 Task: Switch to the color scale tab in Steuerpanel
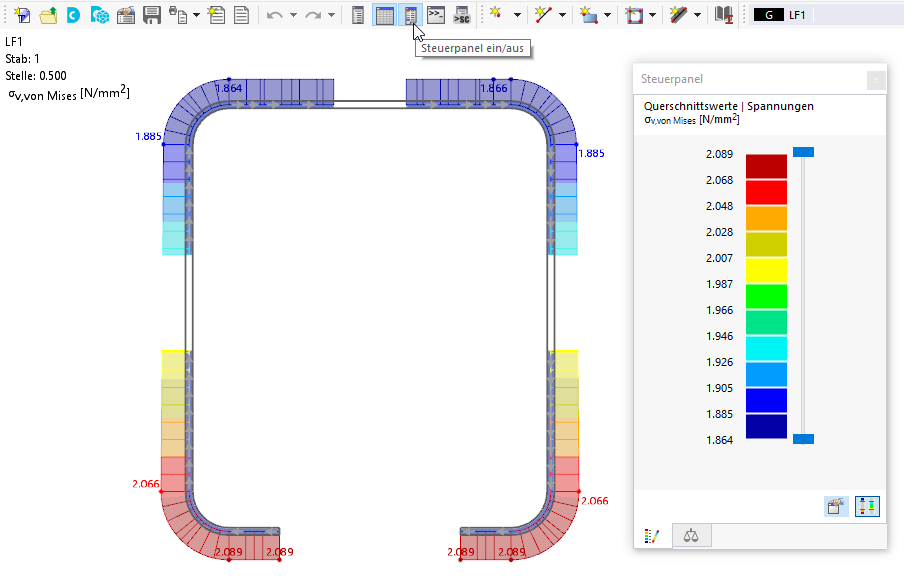652,536
